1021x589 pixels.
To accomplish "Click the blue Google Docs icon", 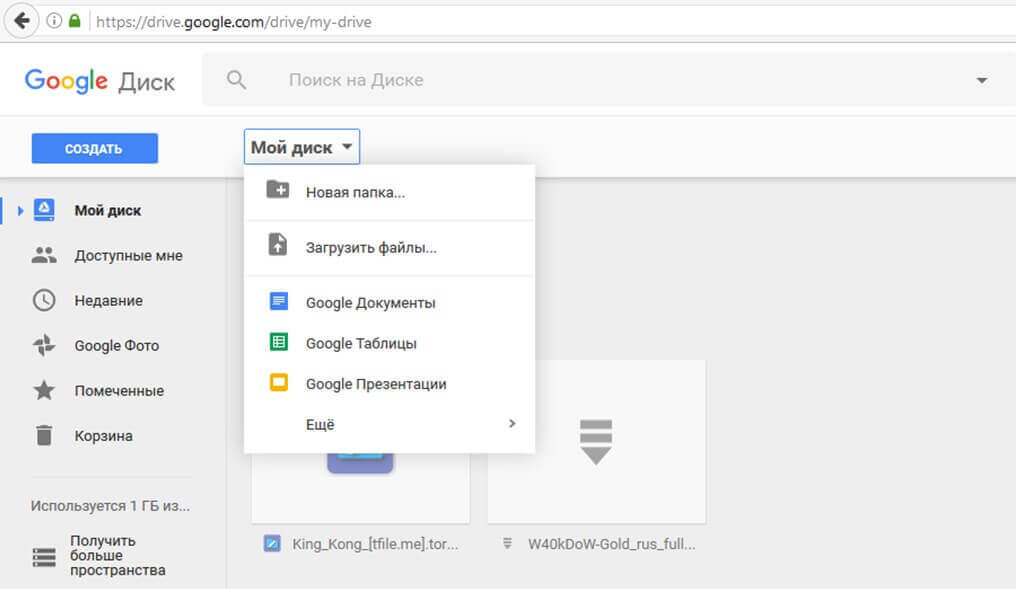I will click(x=278, y=302).
